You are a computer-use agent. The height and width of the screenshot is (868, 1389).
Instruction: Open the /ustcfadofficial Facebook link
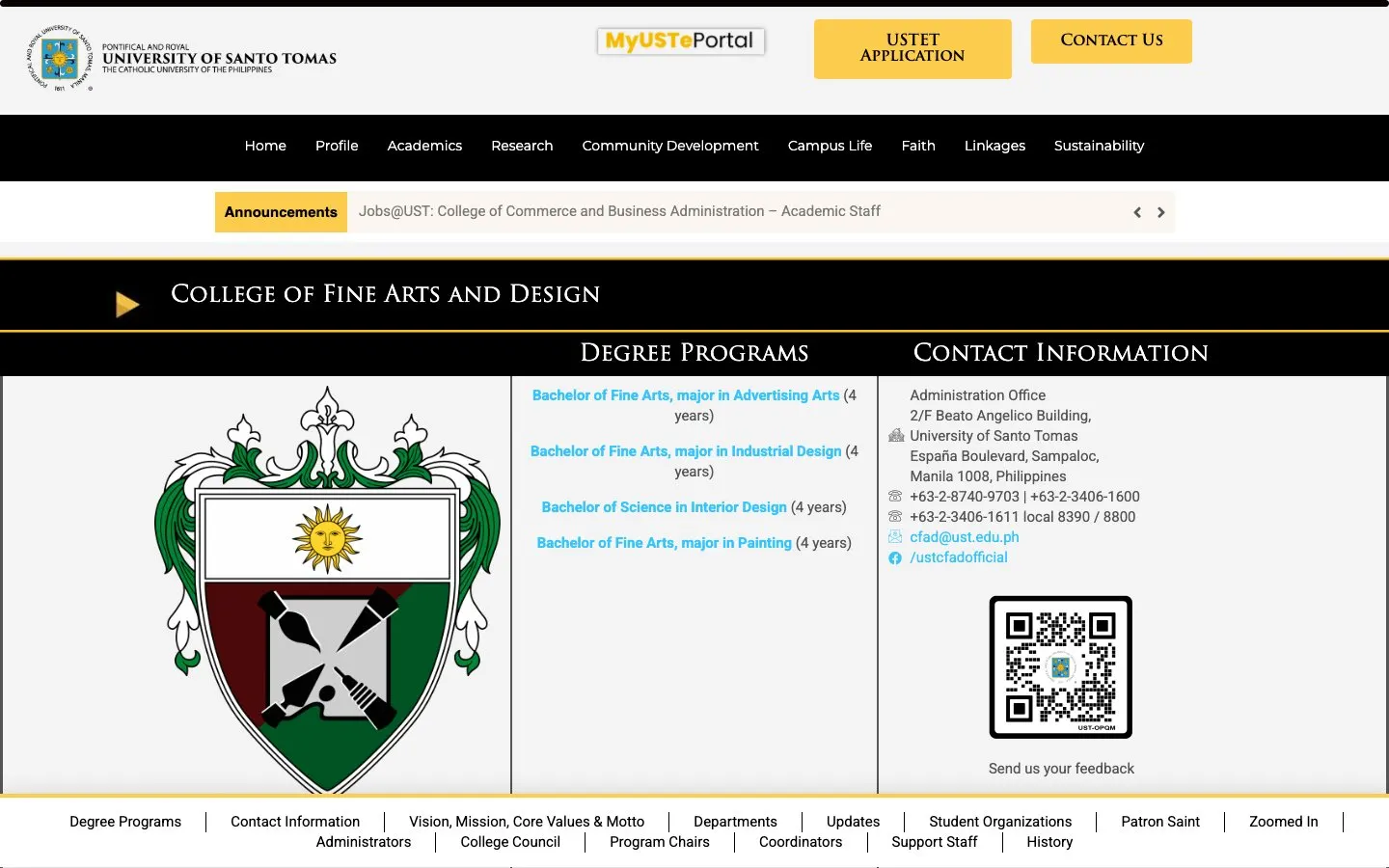959,557
